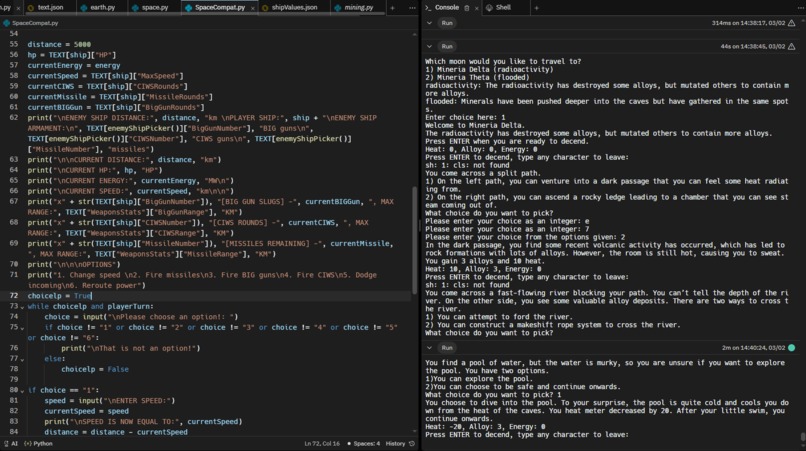Click Run label on 314ms entry
Image resolution: width=806 pixels, height=451 pixels.
tap(447, 23)
